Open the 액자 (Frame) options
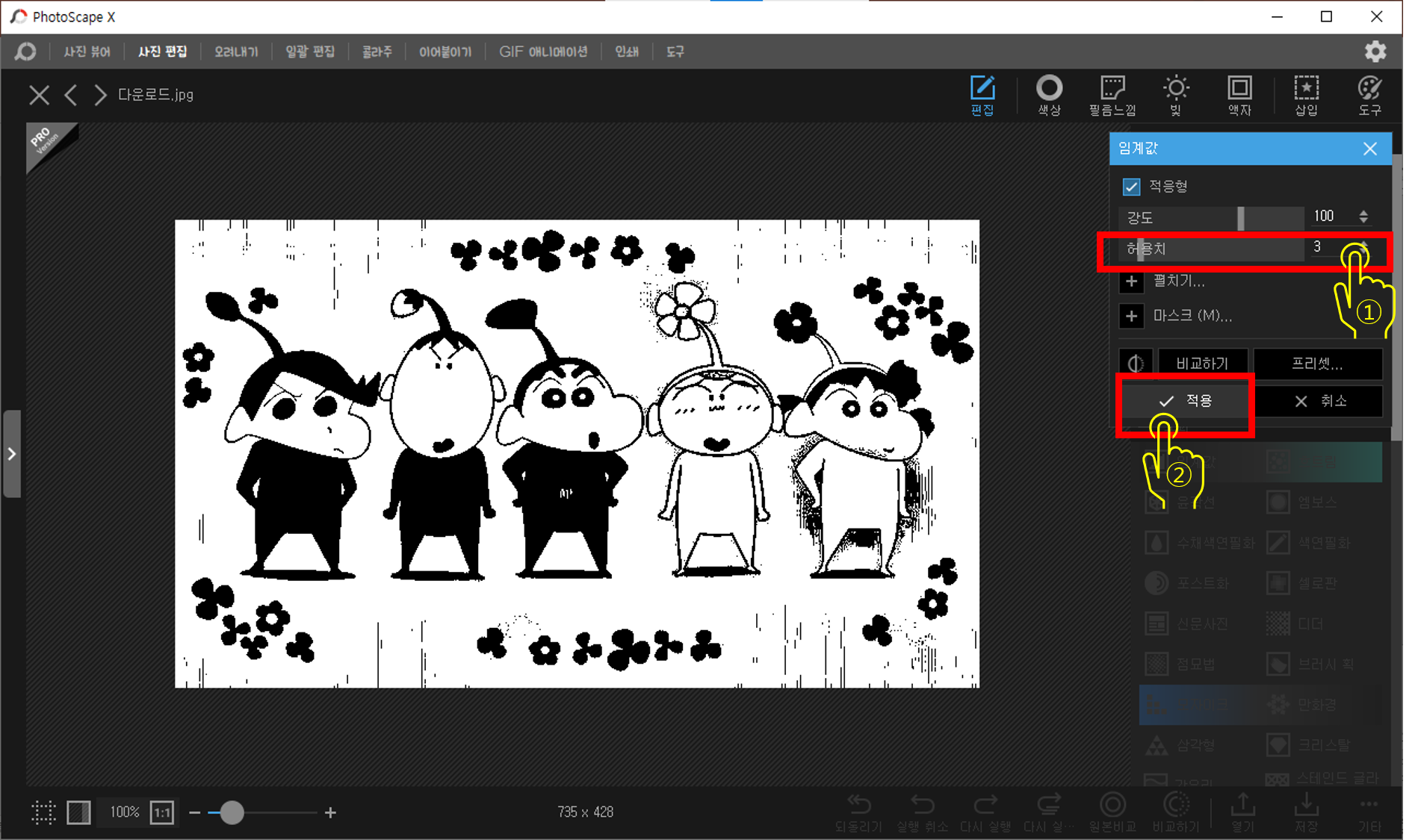The height and width of the screenshot is (840, 1421). tap(1239, 96)
